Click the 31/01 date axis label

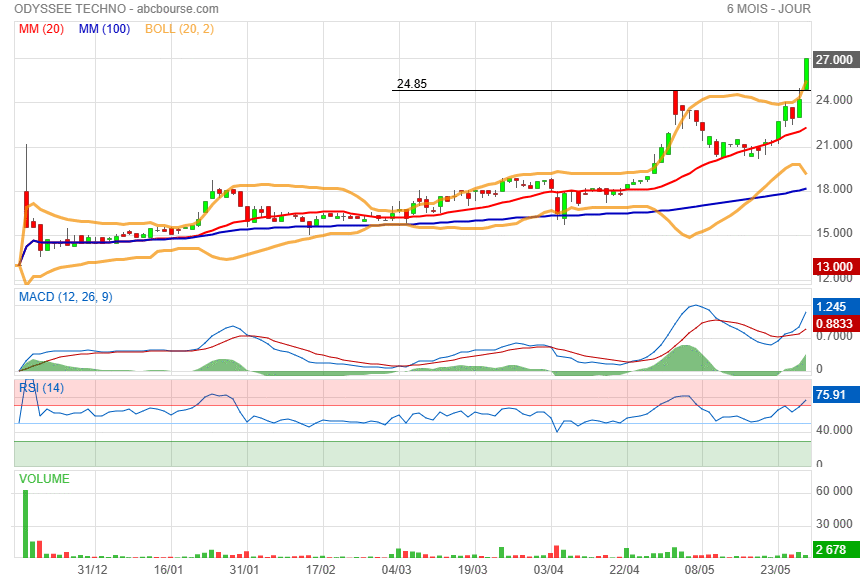pos(244,569)
